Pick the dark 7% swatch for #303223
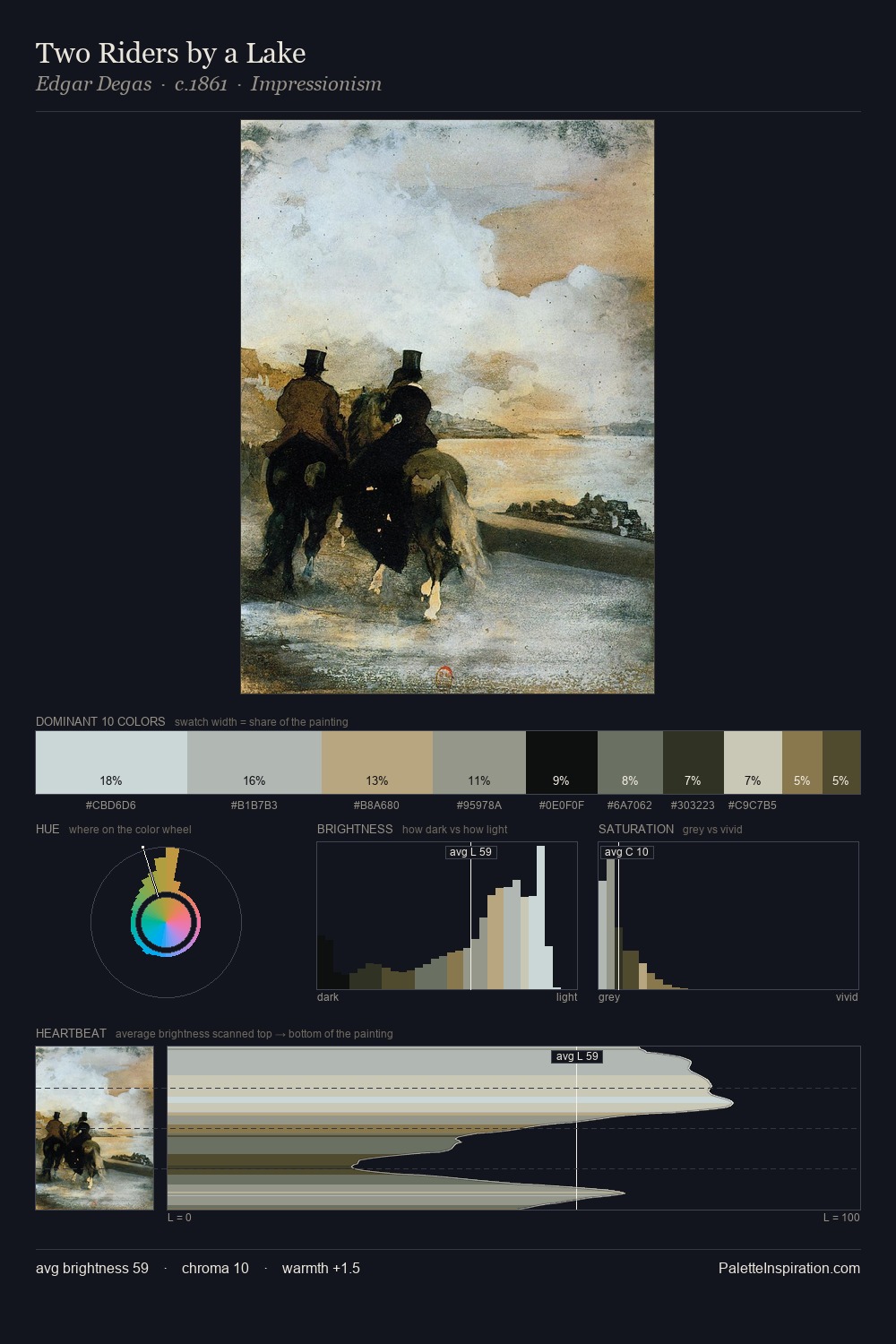Screen dimensions: 896x1344 pos(694,762)
